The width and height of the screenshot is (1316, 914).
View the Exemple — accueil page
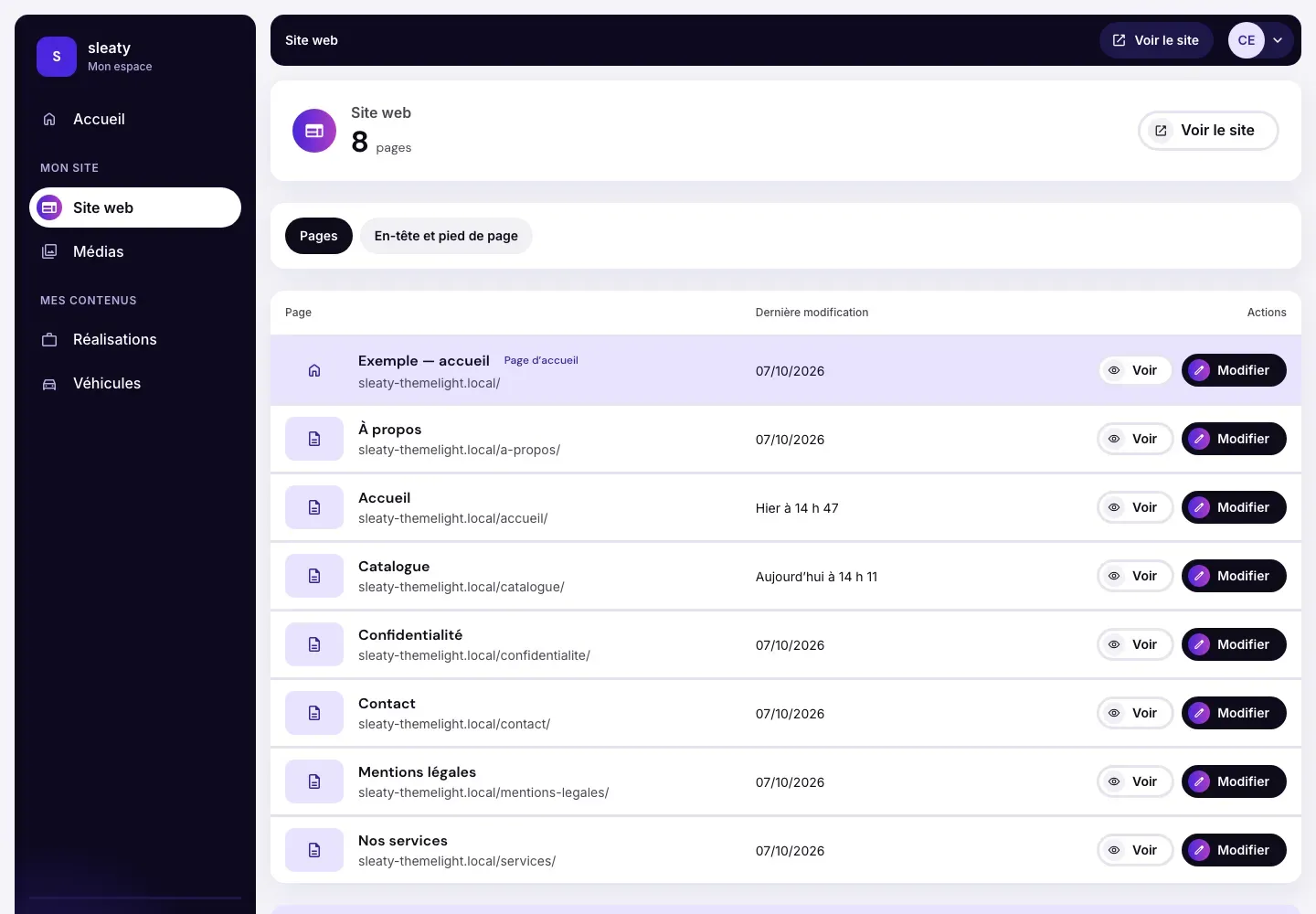(1135, 370)
